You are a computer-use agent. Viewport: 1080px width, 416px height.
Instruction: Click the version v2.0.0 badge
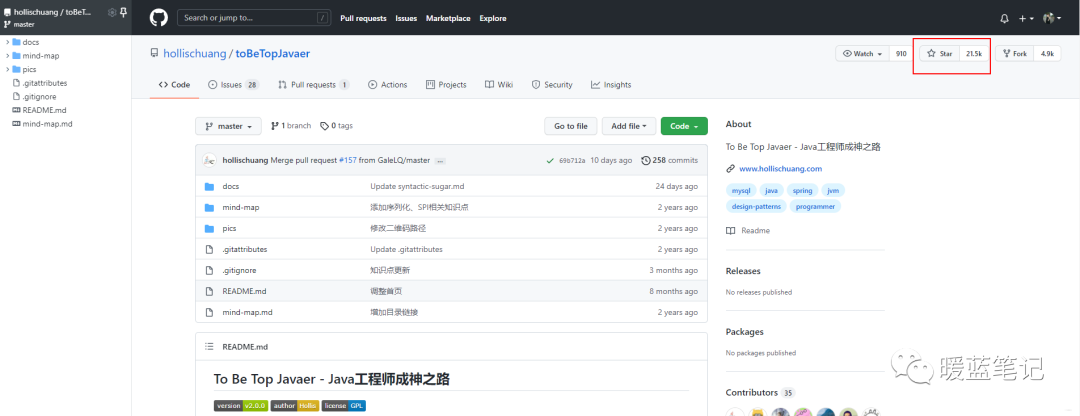coord(240,406)
